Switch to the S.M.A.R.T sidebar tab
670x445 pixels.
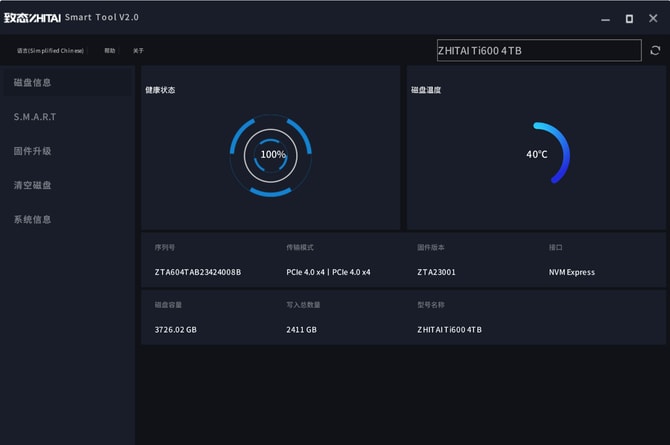tap(35, 117)
